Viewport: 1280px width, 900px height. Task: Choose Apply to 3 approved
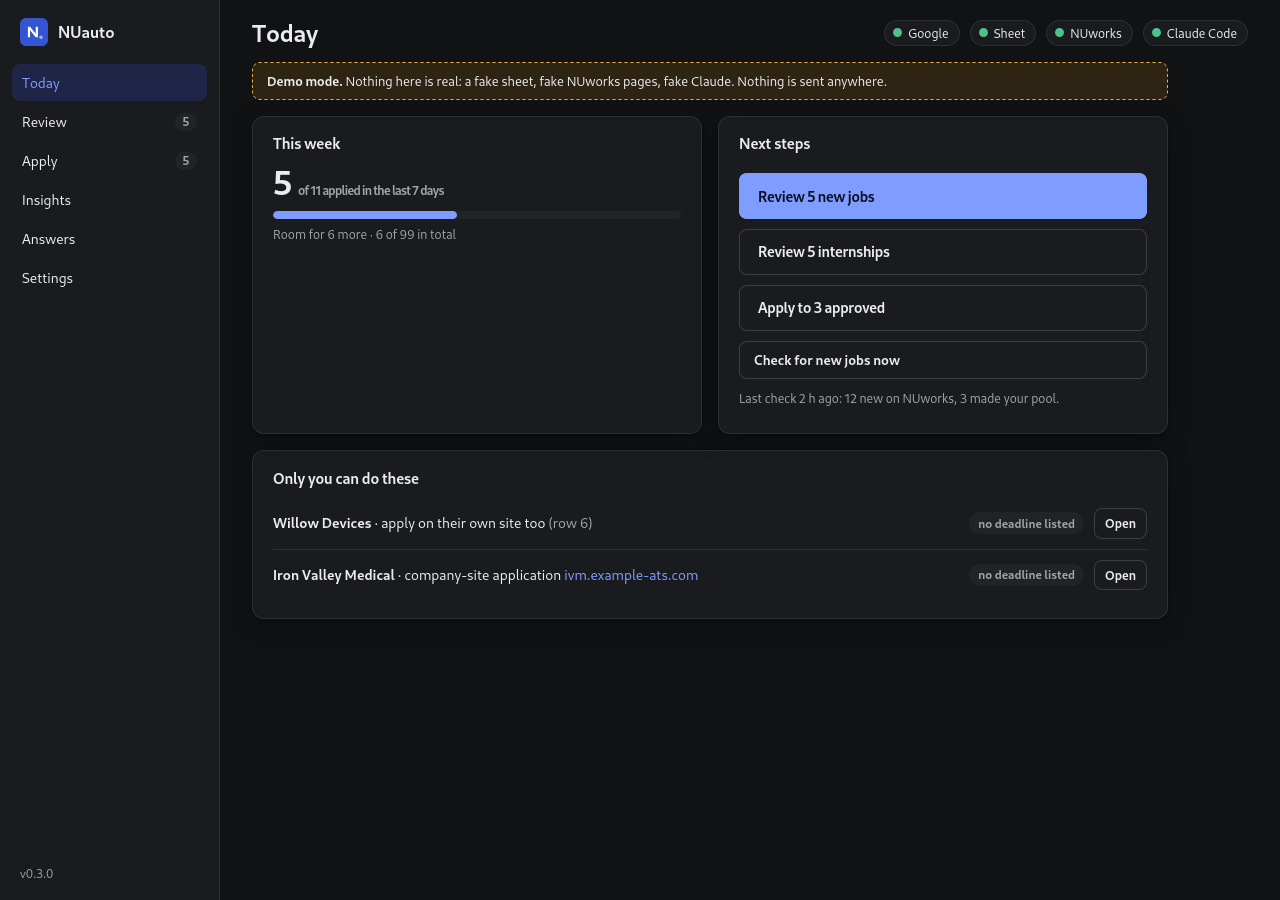point(943,308)
